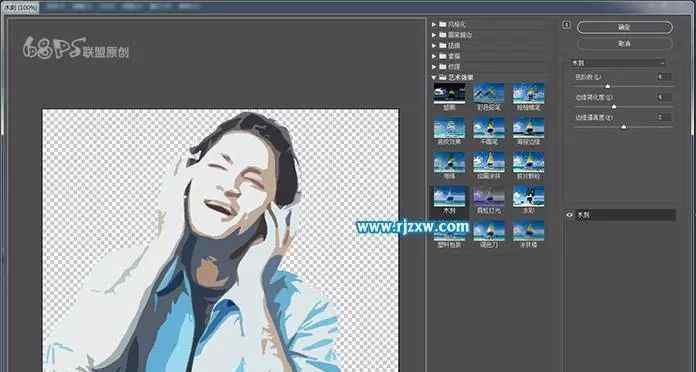Select the 粗糙蜡笔 (Rough Pastels) filter thumbnail

[x=528, y=93]
